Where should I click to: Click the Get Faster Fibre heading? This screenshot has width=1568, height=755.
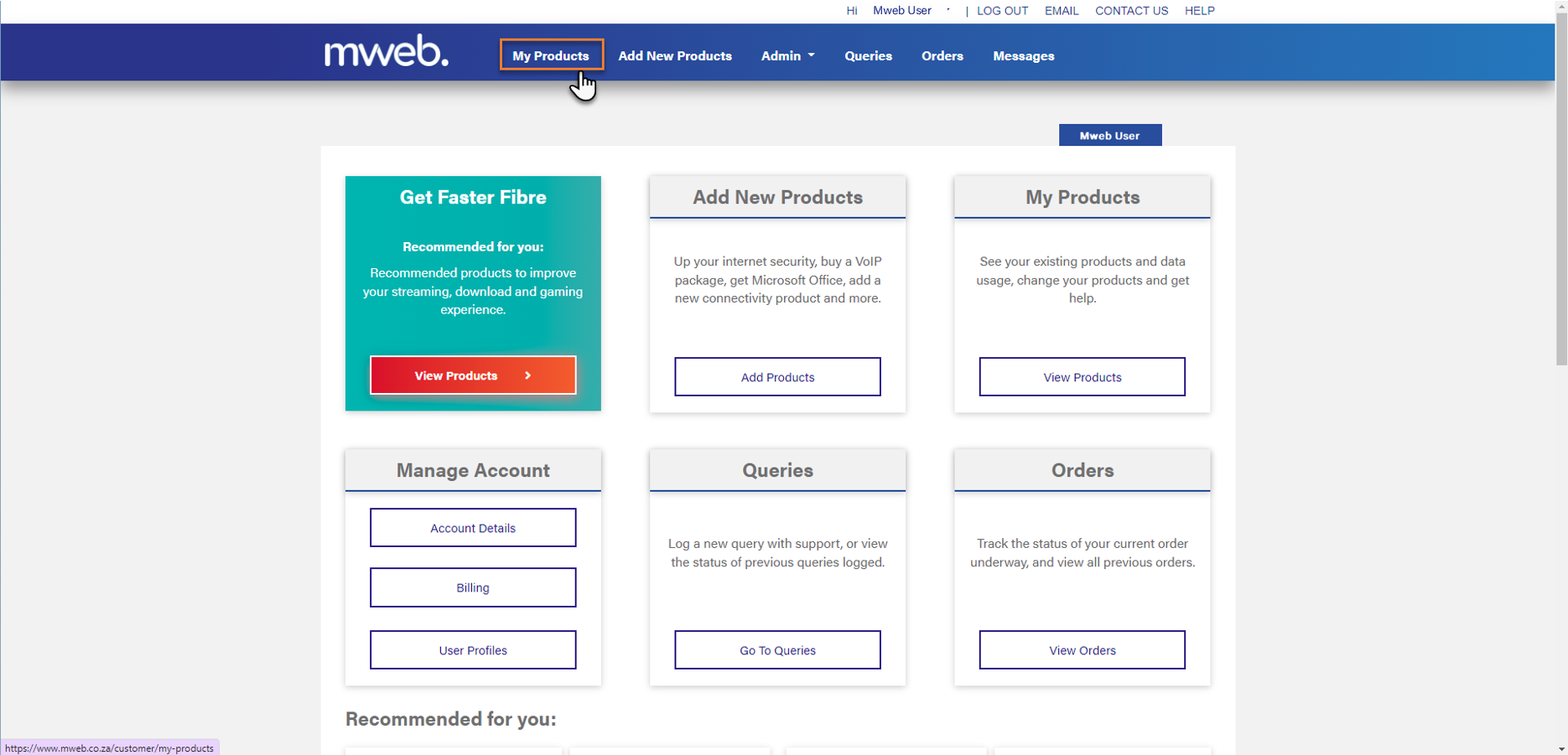(473, 197)
